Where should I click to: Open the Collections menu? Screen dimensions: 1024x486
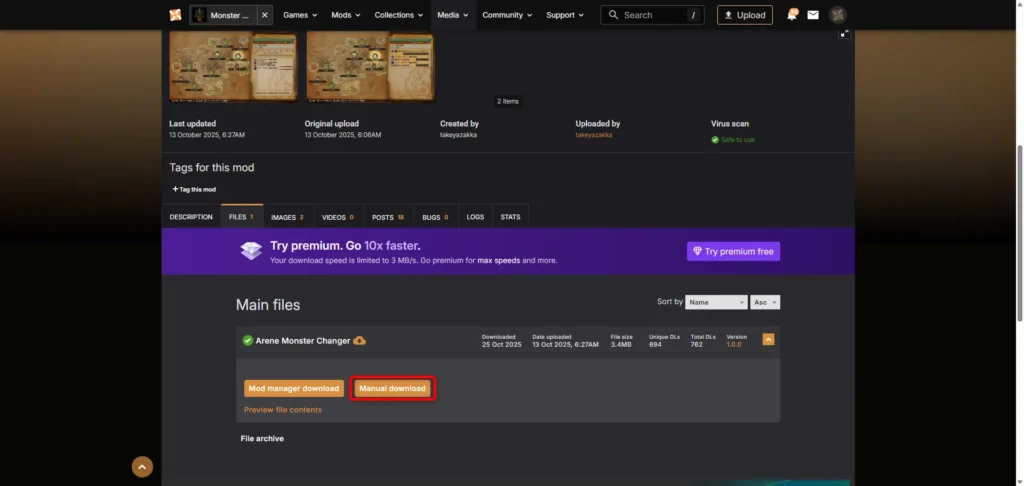pyautogui.click(x=399, y=15)
